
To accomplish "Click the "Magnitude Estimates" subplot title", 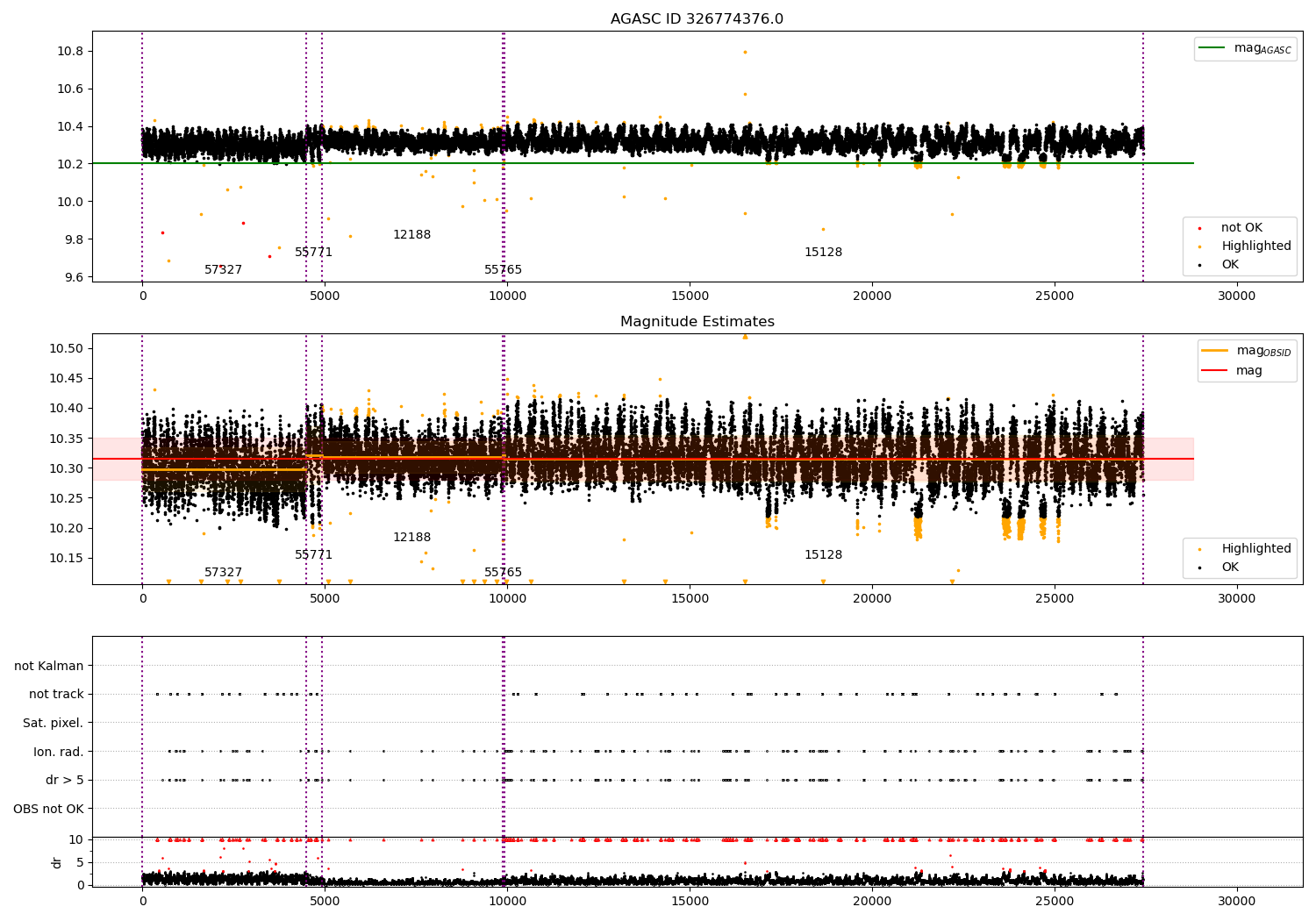I will pos(697,322).
